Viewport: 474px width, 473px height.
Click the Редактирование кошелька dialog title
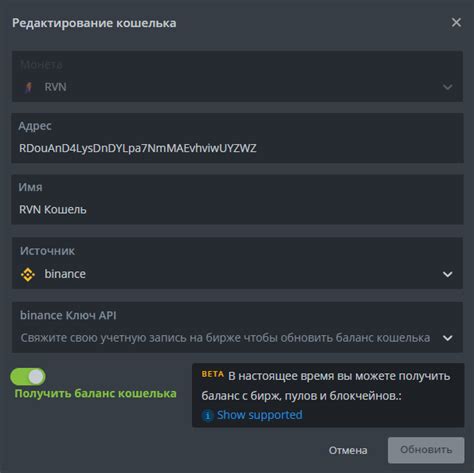tap(94, 23)
